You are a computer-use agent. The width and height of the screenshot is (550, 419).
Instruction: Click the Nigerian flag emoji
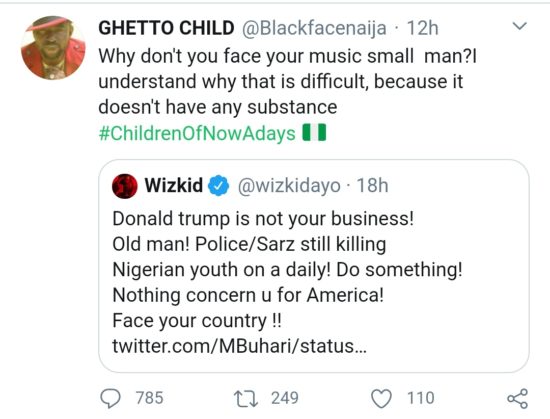314,133
